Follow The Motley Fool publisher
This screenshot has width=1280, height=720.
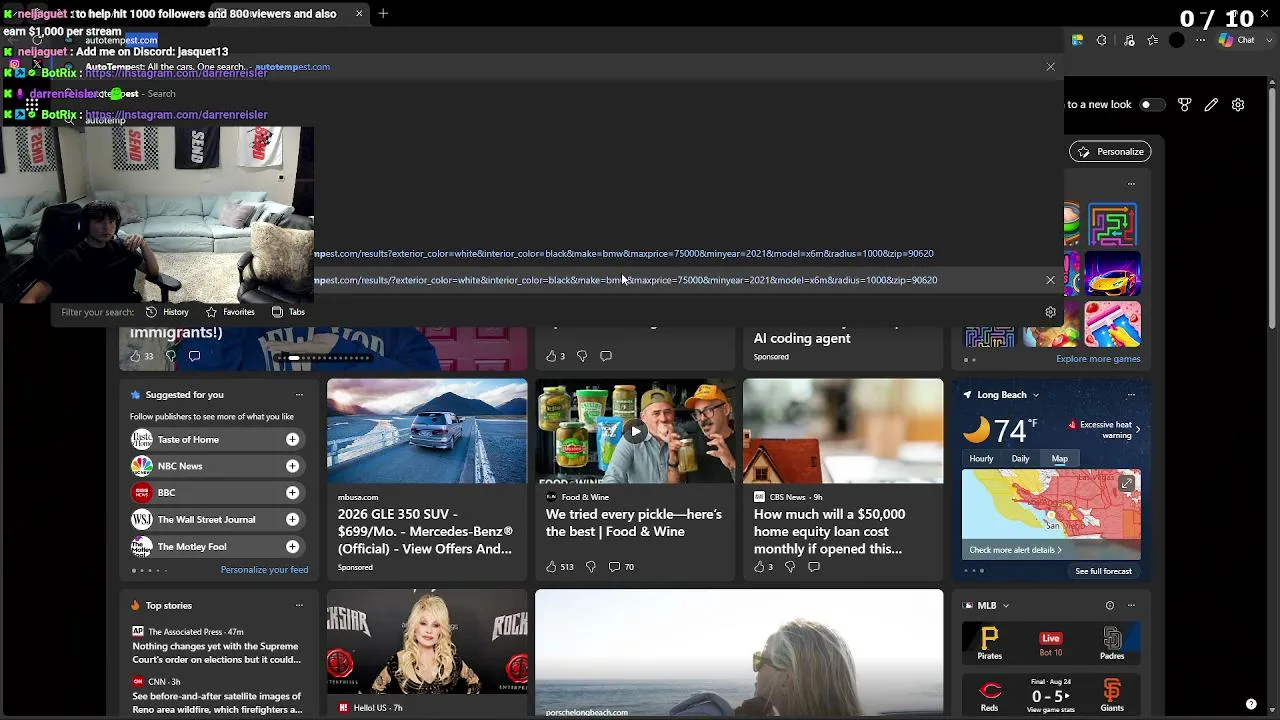tap(292, 546)
